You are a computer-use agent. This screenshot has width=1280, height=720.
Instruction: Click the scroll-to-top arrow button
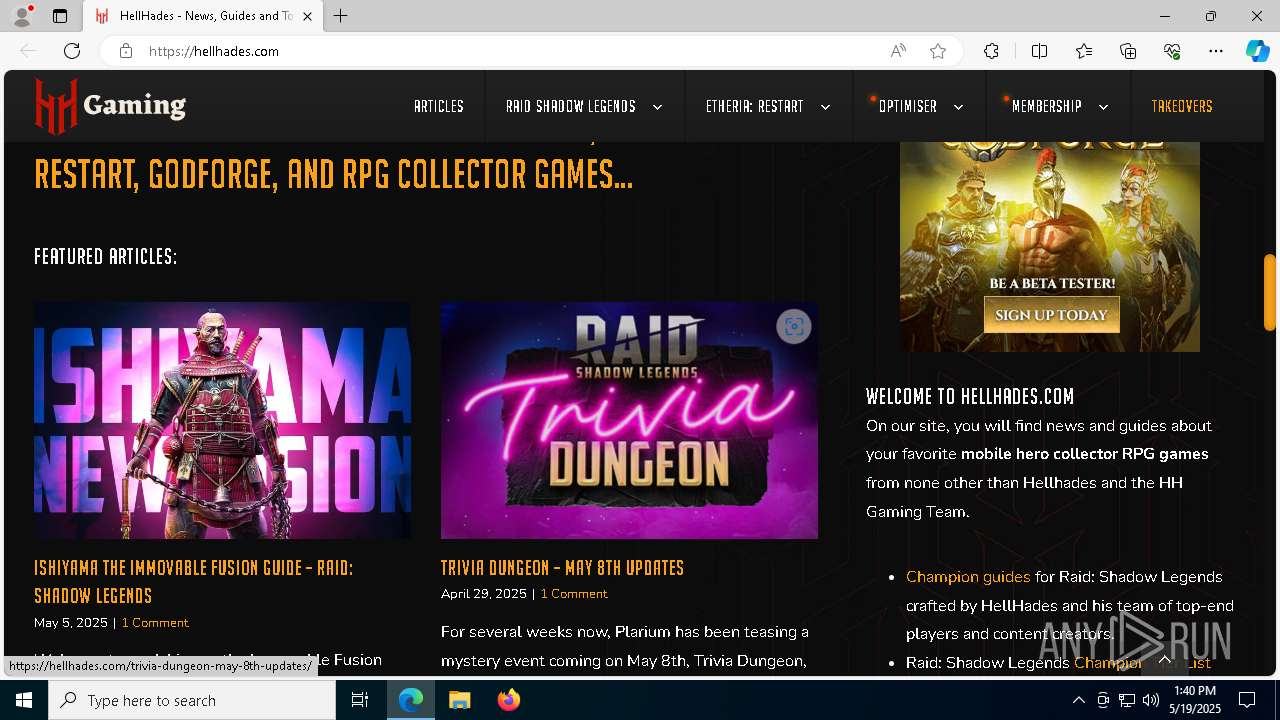pyautogui.click(x=1165, y=660)
